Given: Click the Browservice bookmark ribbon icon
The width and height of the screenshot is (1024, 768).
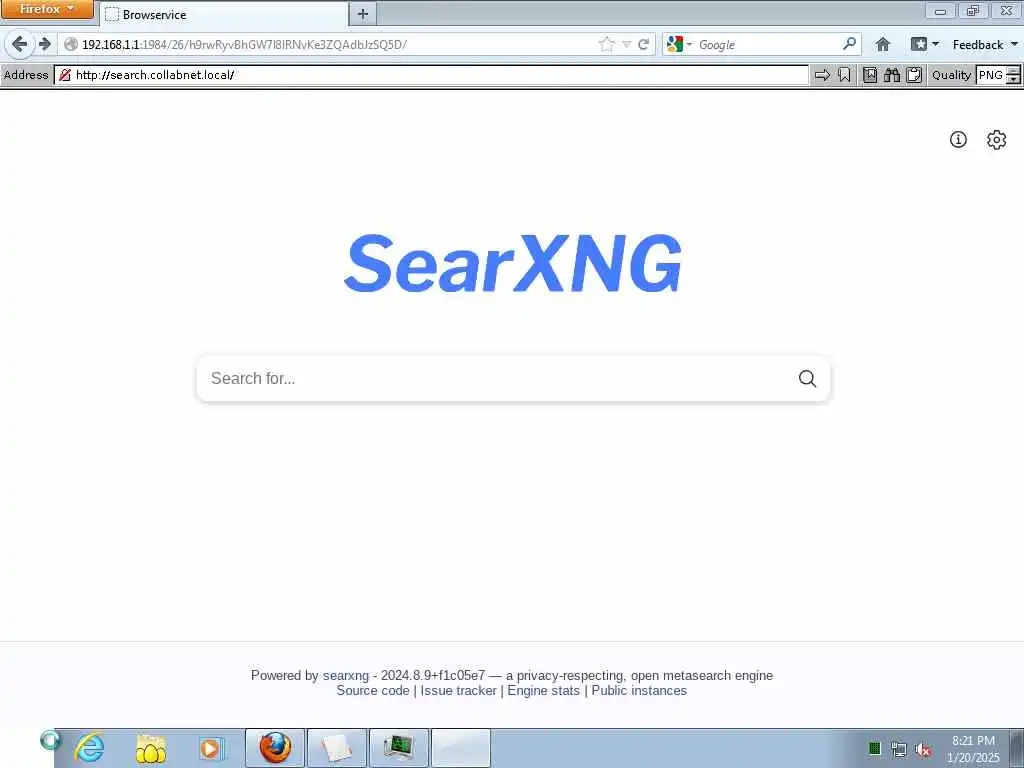Looking at the screenshot, I should (x=844, y=74).
